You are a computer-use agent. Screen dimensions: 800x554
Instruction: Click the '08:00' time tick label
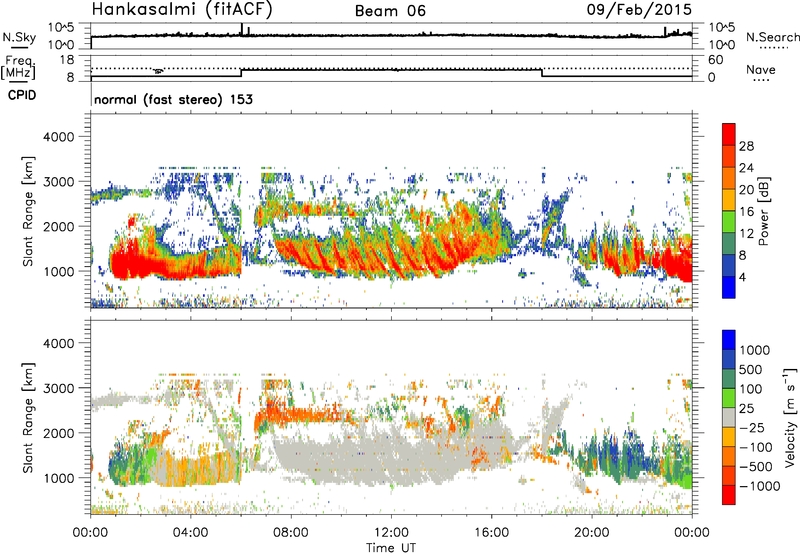[291, 533]
